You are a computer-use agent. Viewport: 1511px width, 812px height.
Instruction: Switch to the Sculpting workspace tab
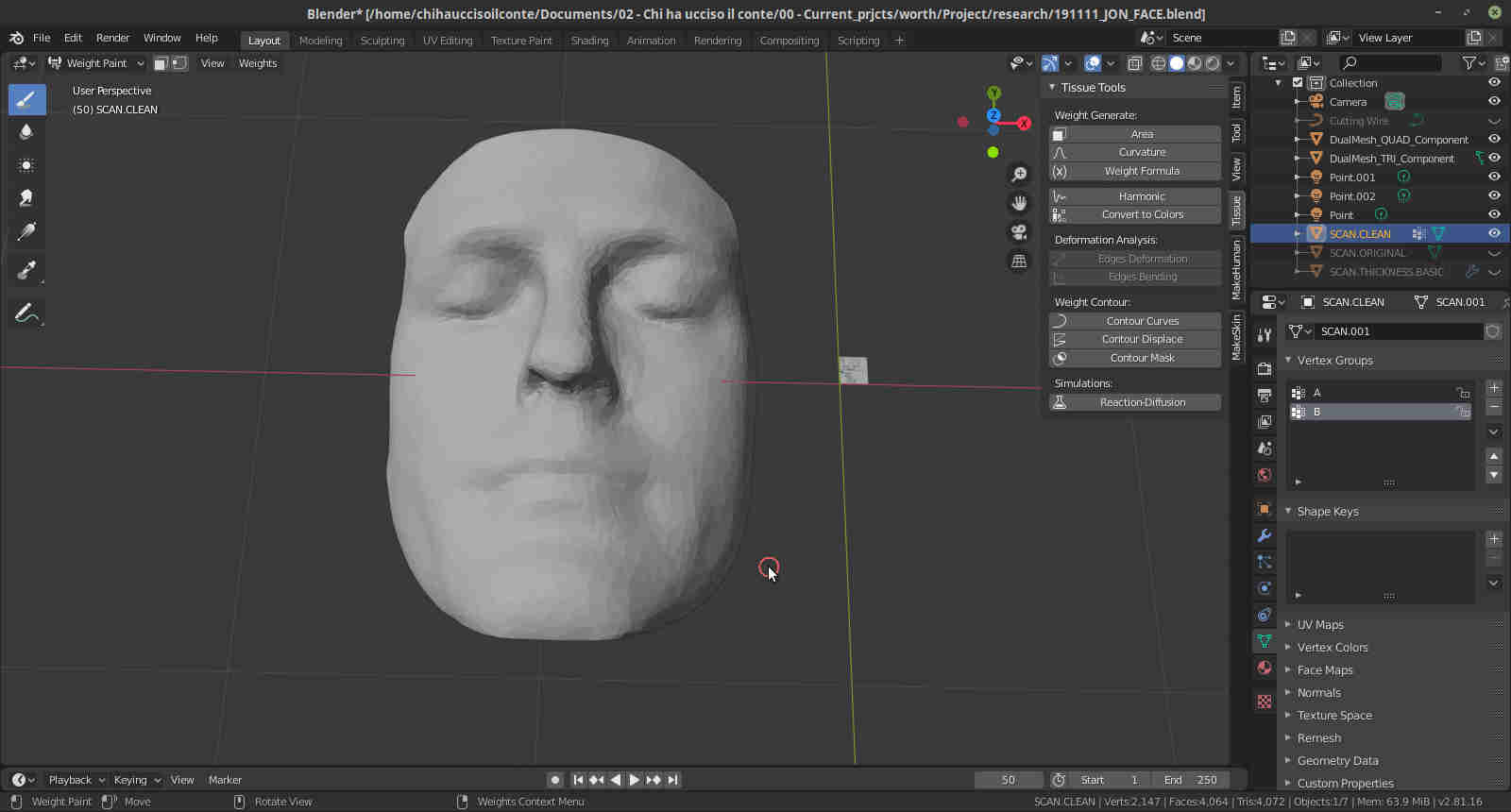click(x=382, y=41)
